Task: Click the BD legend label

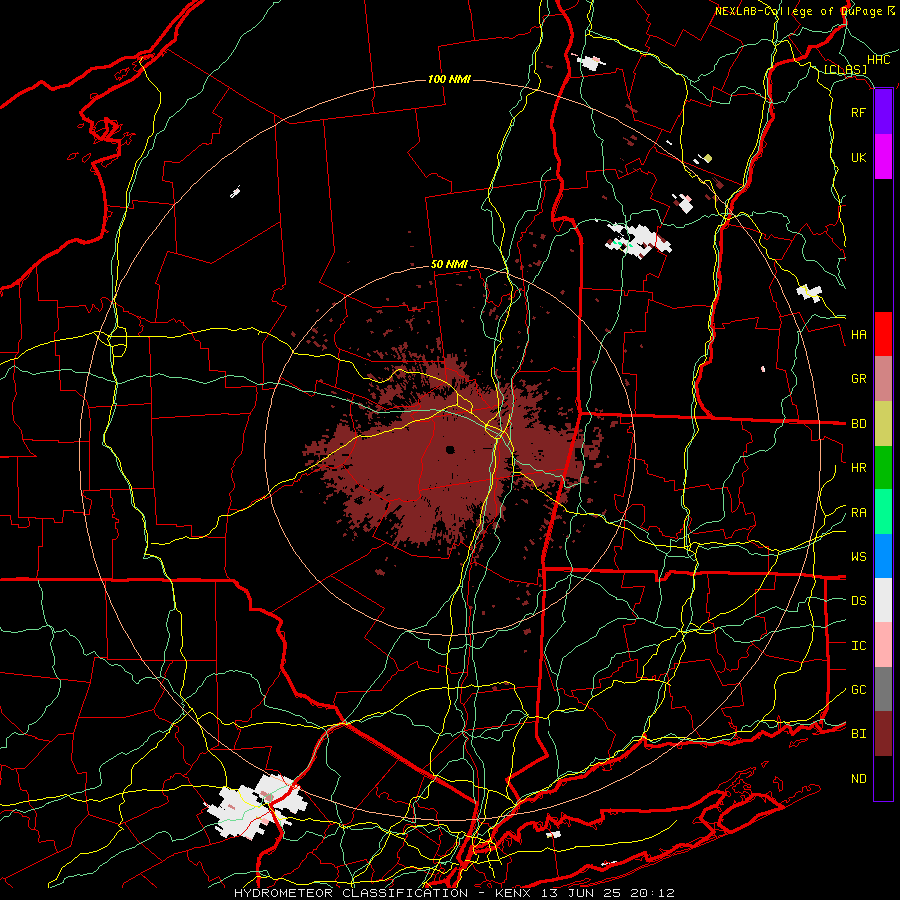Action: tap(859, 424)
